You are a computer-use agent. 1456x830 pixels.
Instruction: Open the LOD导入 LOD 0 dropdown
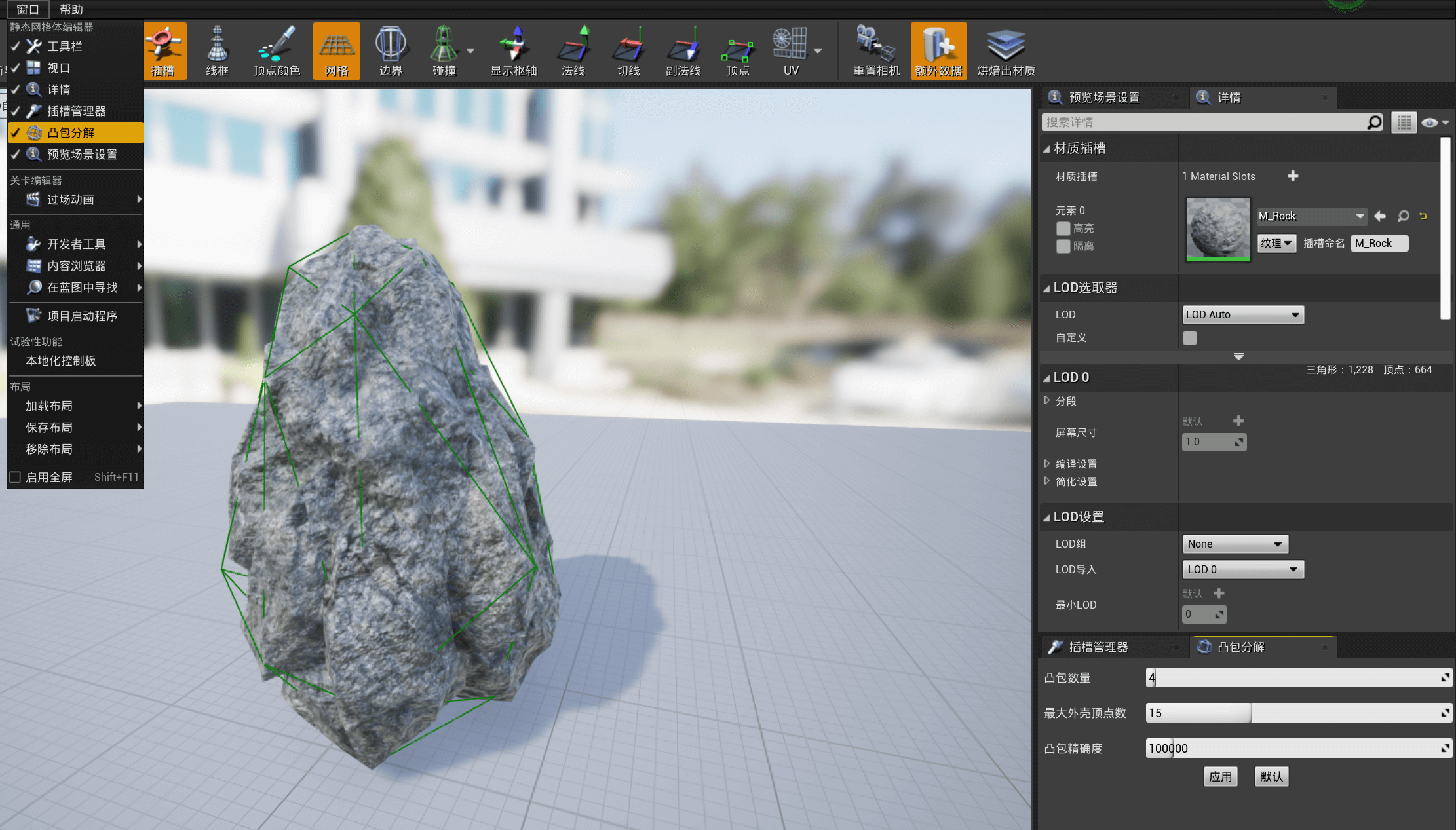[1243, 569]
